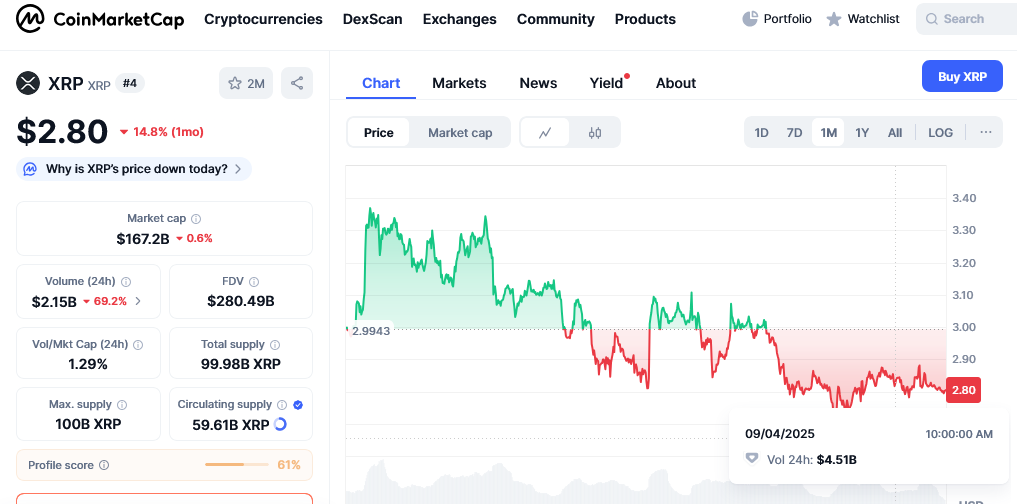Screen dimensions: 1017x504
Task: Click info icon beside Vol/Mkt Cap (24h)
Action: (x=138, y=344)
